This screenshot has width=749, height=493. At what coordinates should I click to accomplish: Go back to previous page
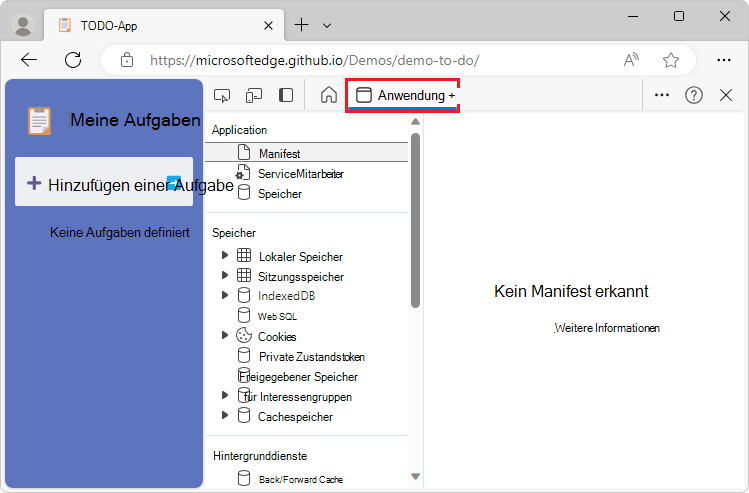pyautogui.click(x=29, y=60)
